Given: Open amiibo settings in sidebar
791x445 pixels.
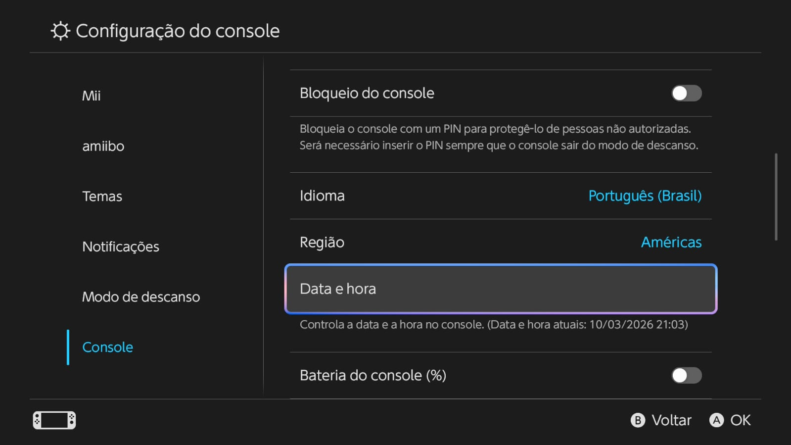Looking at the screenshot, I should [x=103, y=146].
